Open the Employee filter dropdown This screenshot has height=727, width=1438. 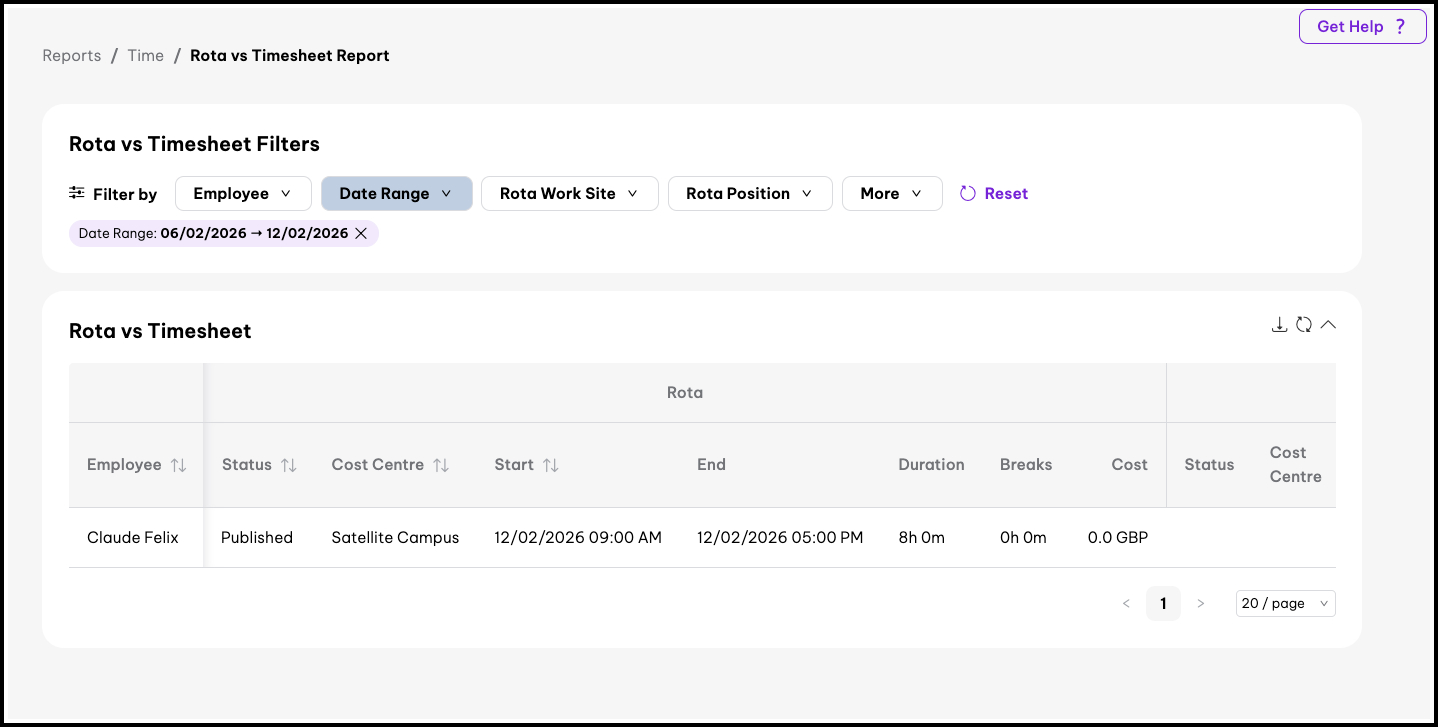(x=243, y=194)
